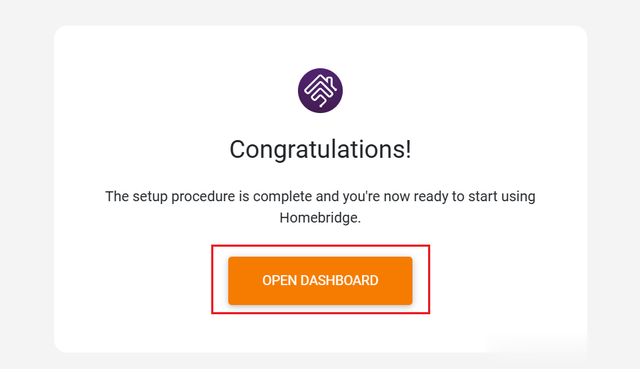Viewport: 640px width, 369px height.
Task: Click the orange button's left edge
Action: pos(231,280)
